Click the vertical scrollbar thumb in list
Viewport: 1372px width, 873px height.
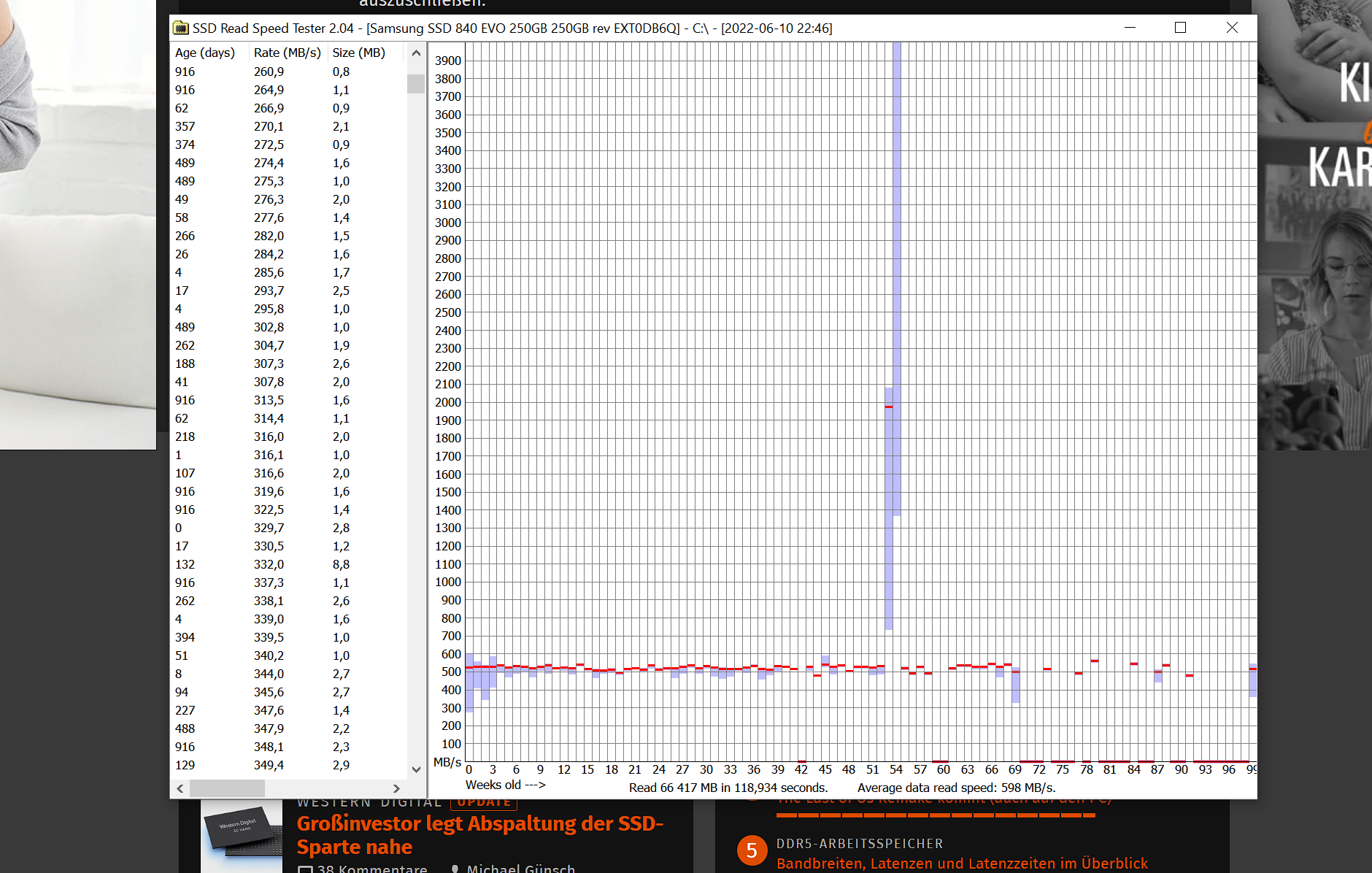[416, 83]
